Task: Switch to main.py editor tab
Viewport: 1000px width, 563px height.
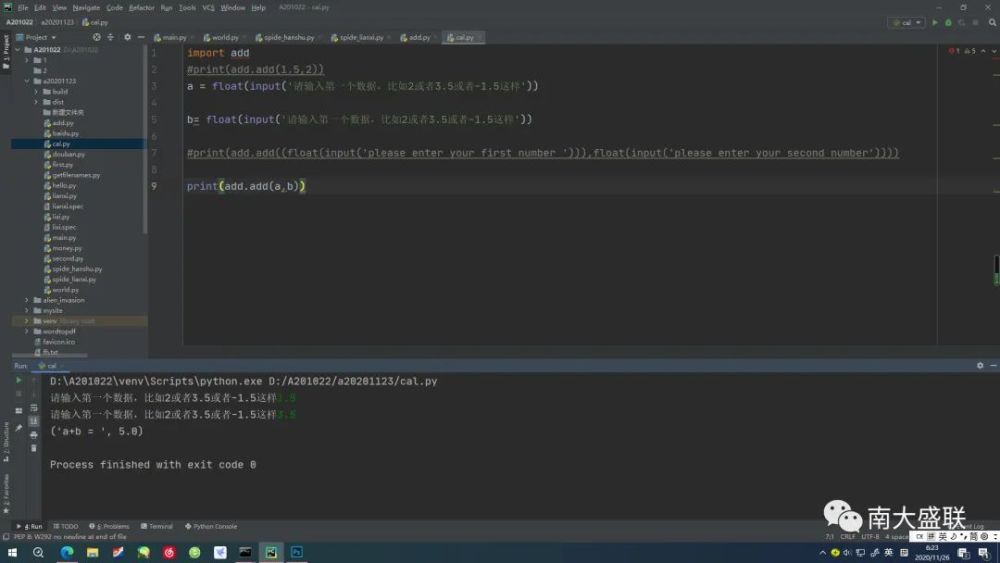Action: point(173,38)
